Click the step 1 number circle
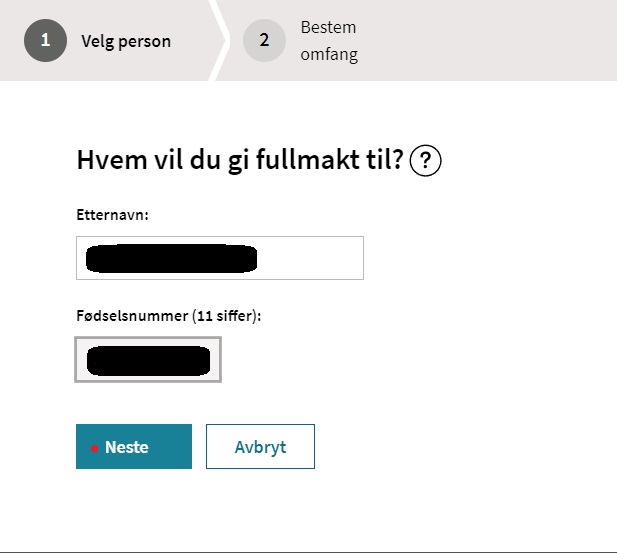Image resolution: width=617 pixels, height=553 pixels. click(45, 41)
